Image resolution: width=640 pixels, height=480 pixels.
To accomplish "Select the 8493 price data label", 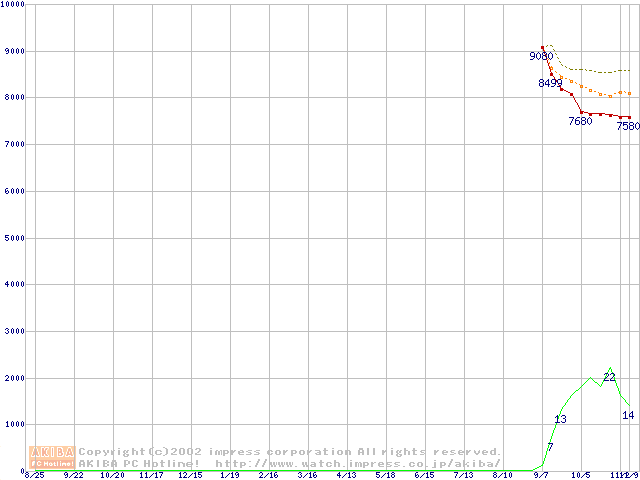I will 550,83.
